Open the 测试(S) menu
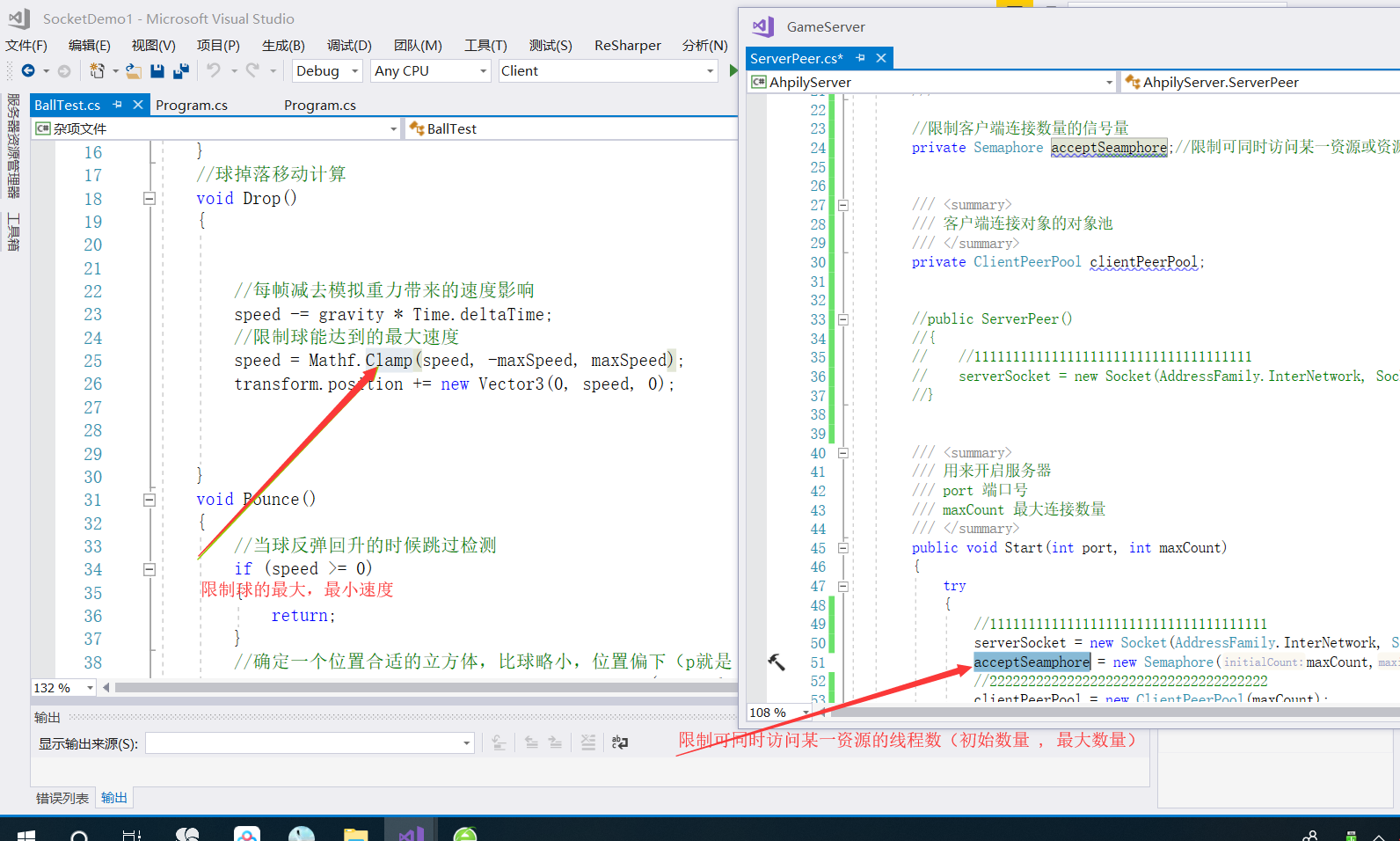1400x841 pixels. (551, 45)
